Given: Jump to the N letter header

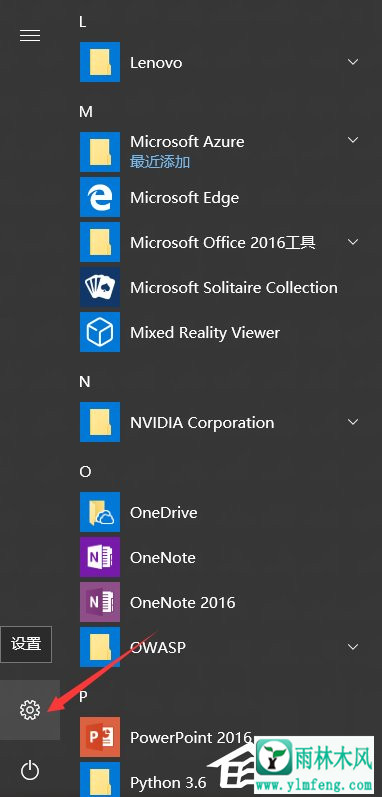Looking at the screenshot, I should pyautogui.click(x=85, y=381).
